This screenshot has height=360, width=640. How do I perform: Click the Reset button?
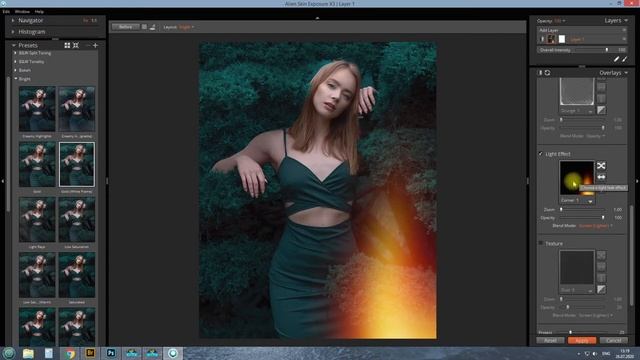pos(550,340)
